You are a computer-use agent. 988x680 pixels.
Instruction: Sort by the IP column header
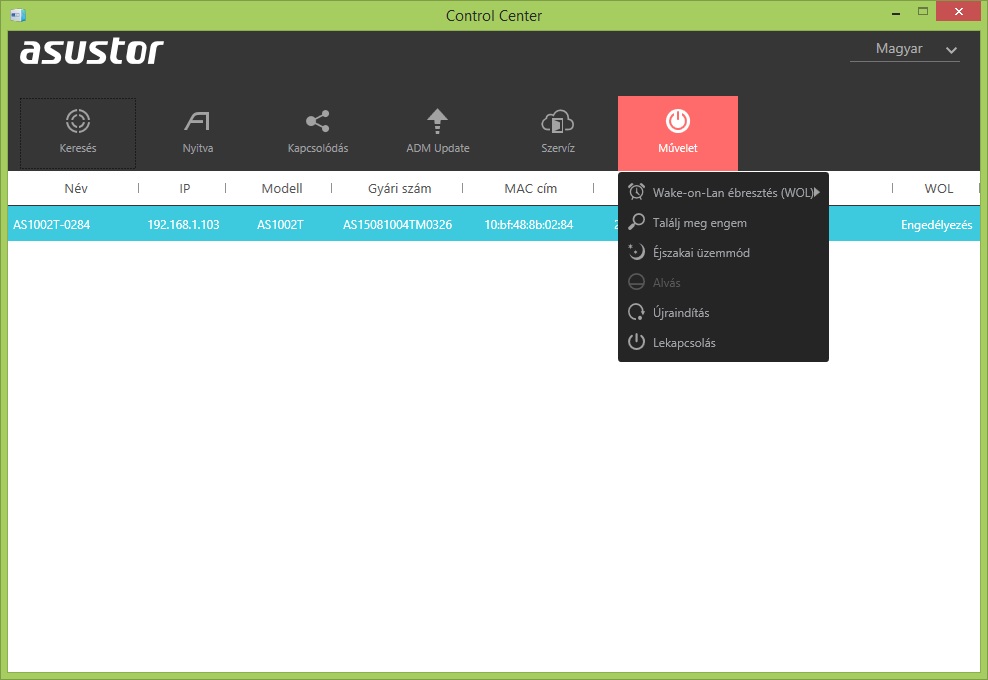[185, 188]
